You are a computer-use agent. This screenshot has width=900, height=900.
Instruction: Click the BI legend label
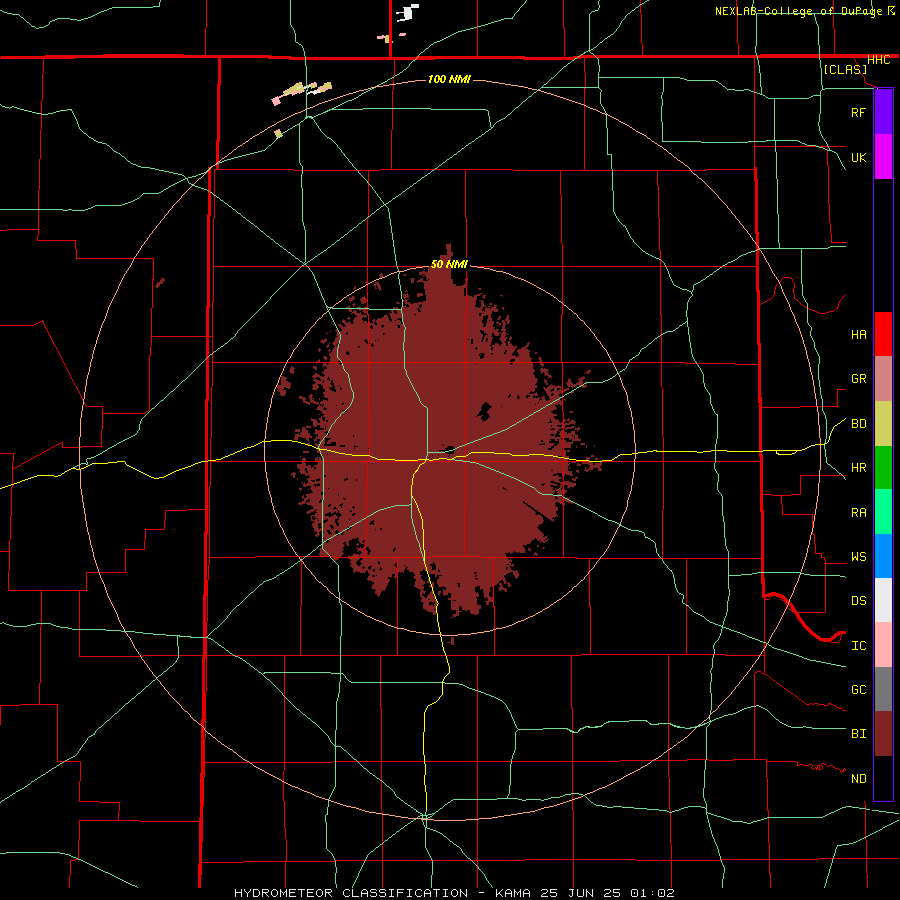858,734
